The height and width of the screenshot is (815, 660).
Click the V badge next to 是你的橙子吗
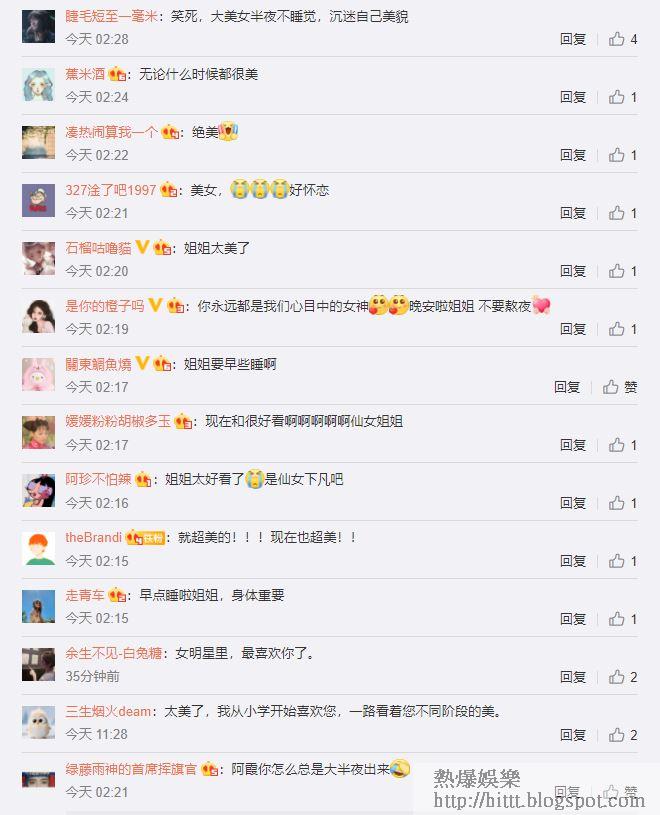point(155,305)
